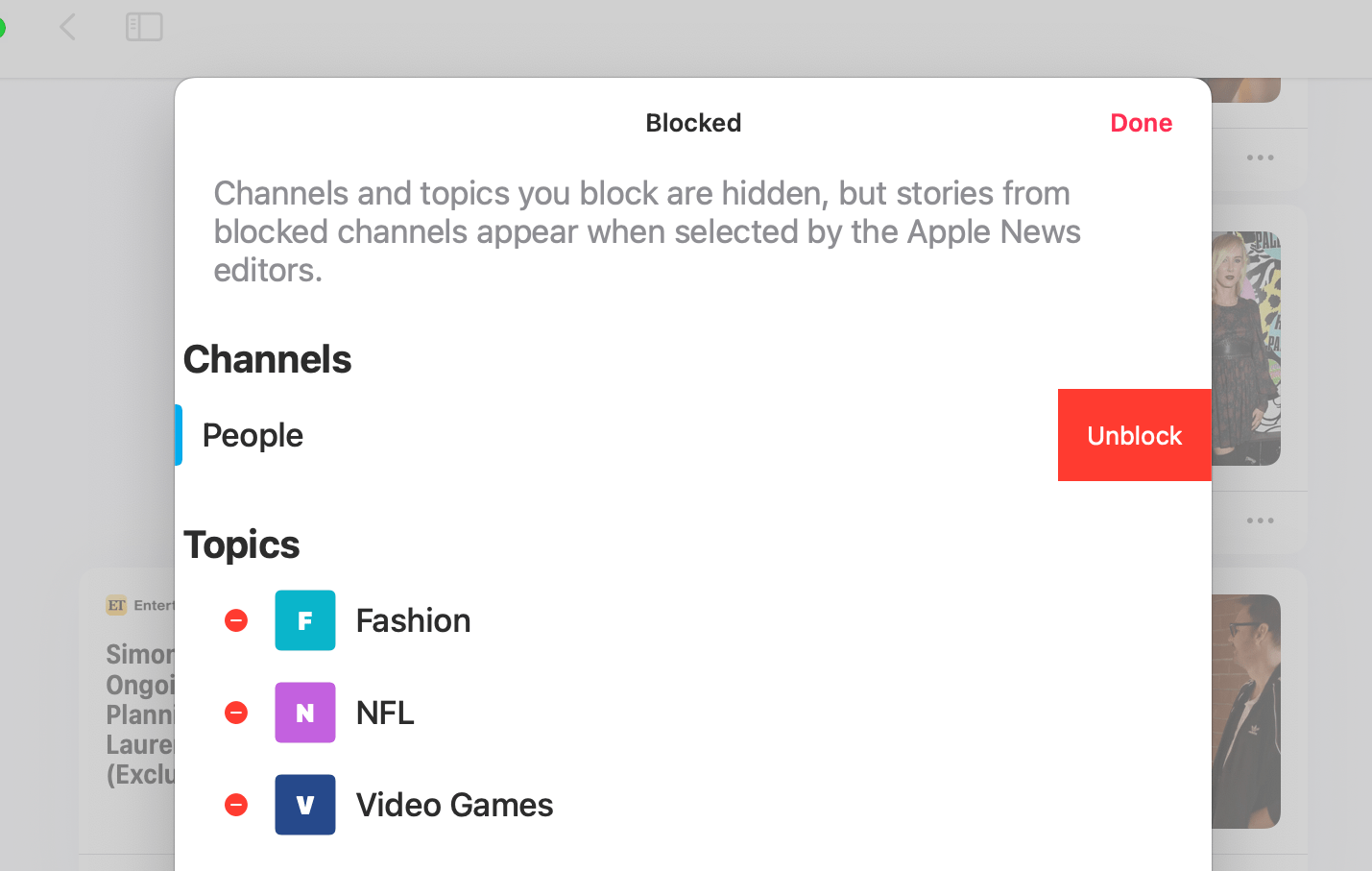Click the Fashion topic F icon
This screenshot has width=1372, height=871.
point(305,620)
